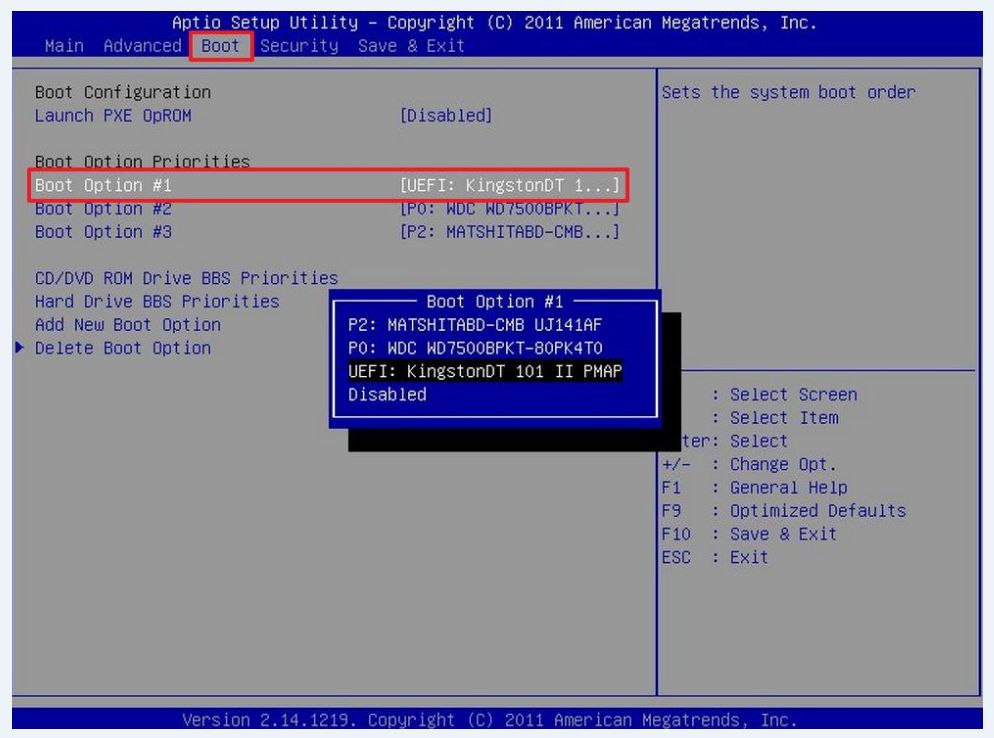Go to the Security tab

(299, 46)
